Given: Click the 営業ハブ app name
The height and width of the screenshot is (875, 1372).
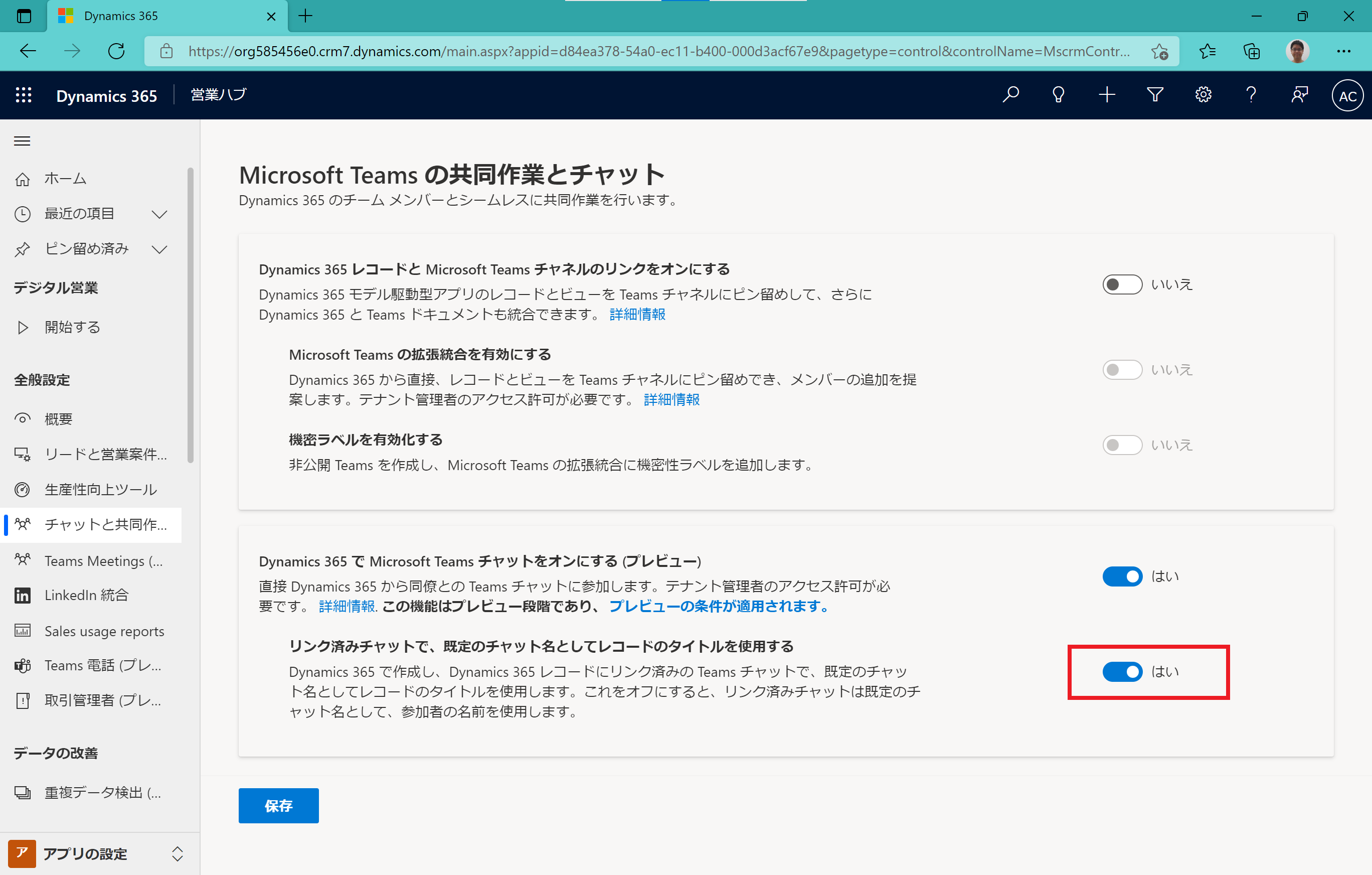Looking at the screenshot, I should pos(218,95).
